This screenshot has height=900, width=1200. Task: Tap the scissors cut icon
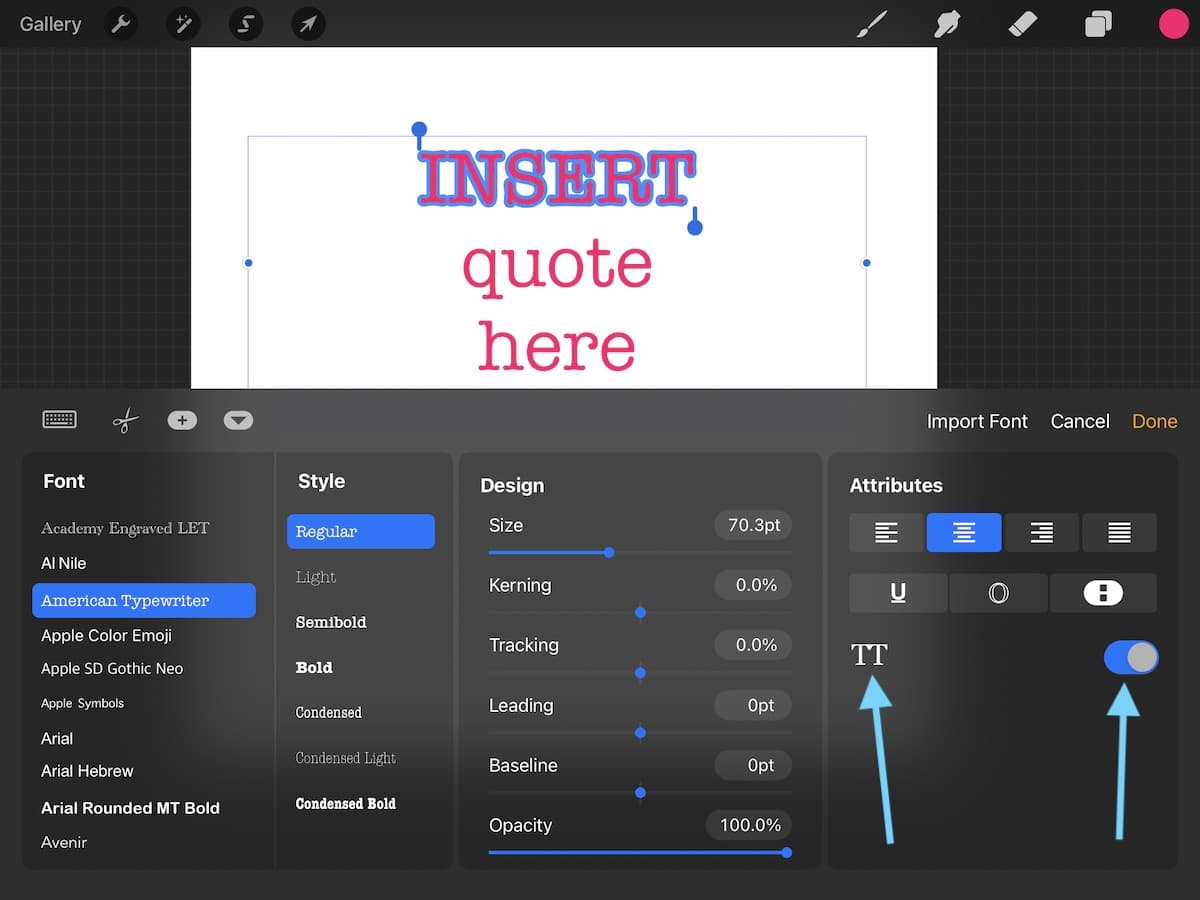coord(124,420)
